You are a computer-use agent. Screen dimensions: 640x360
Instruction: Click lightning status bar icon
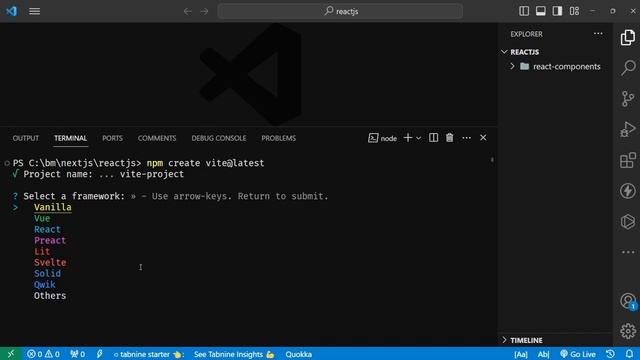click(100, 354)
